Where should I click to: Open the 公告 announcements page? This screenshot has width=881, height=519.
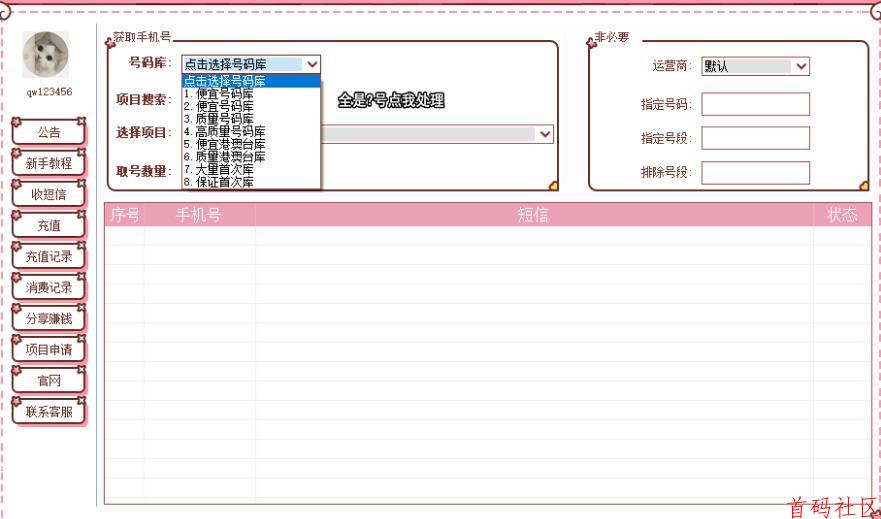(48, 132)
